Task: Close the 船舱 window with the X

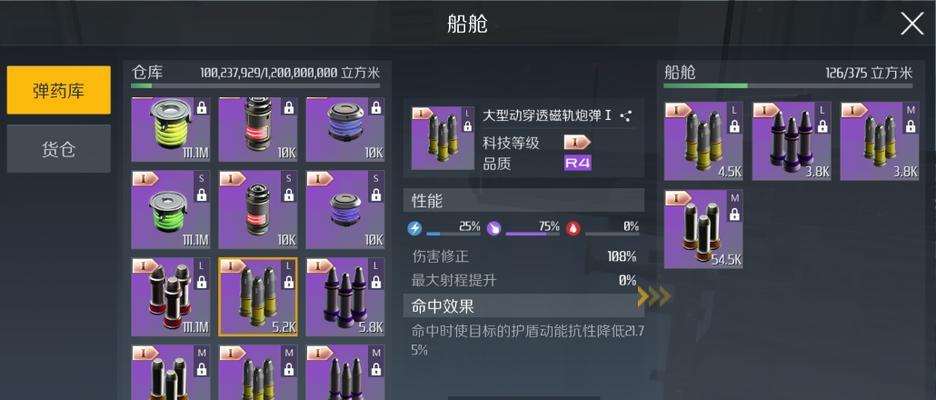Action: click(x=912, y=24)
